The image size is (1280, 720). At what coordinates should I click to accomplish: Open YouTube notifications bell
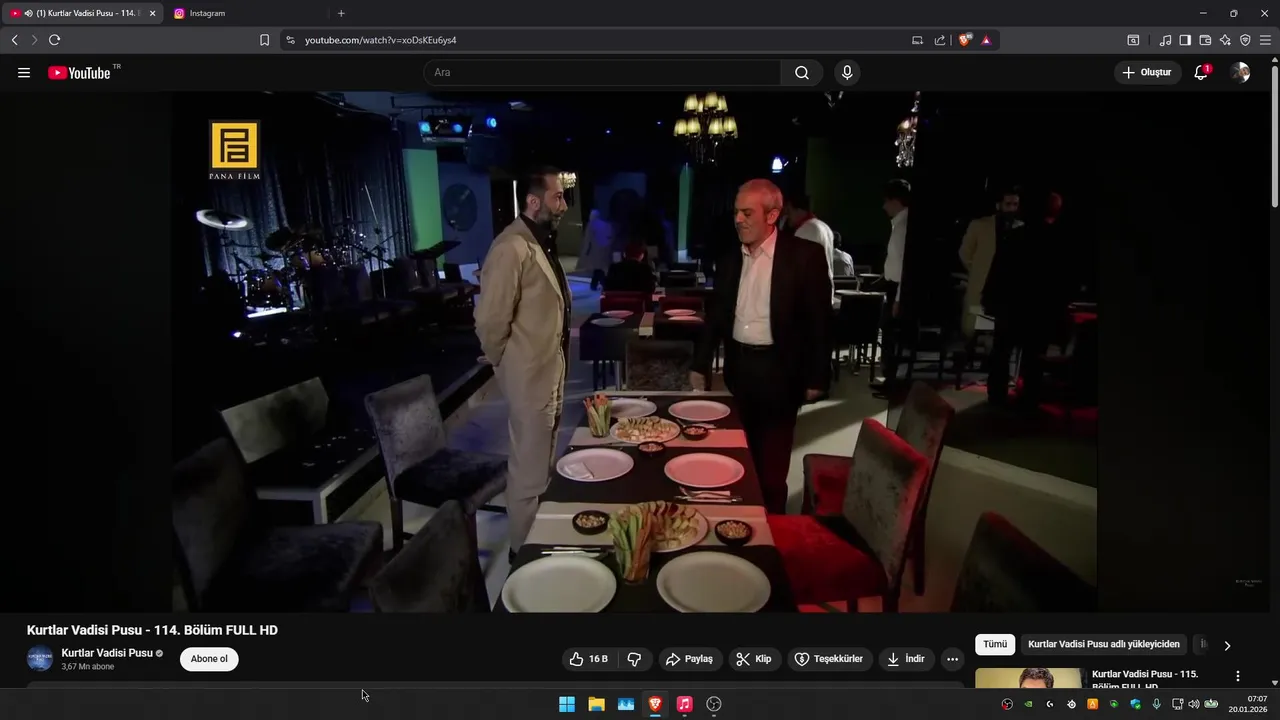pos(1201,73)
